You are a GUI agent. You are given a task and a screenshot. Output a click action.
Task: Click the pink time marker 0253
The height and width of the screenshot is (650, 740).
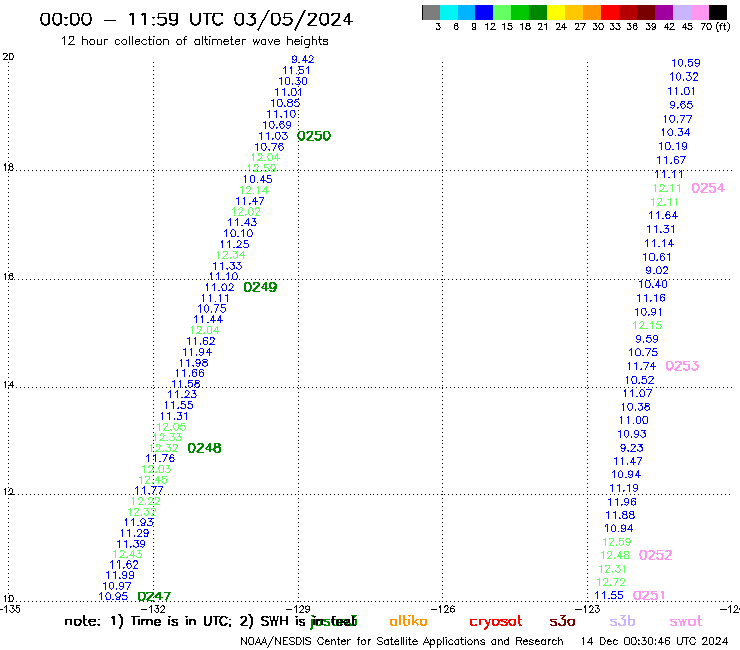pos(682,366)
